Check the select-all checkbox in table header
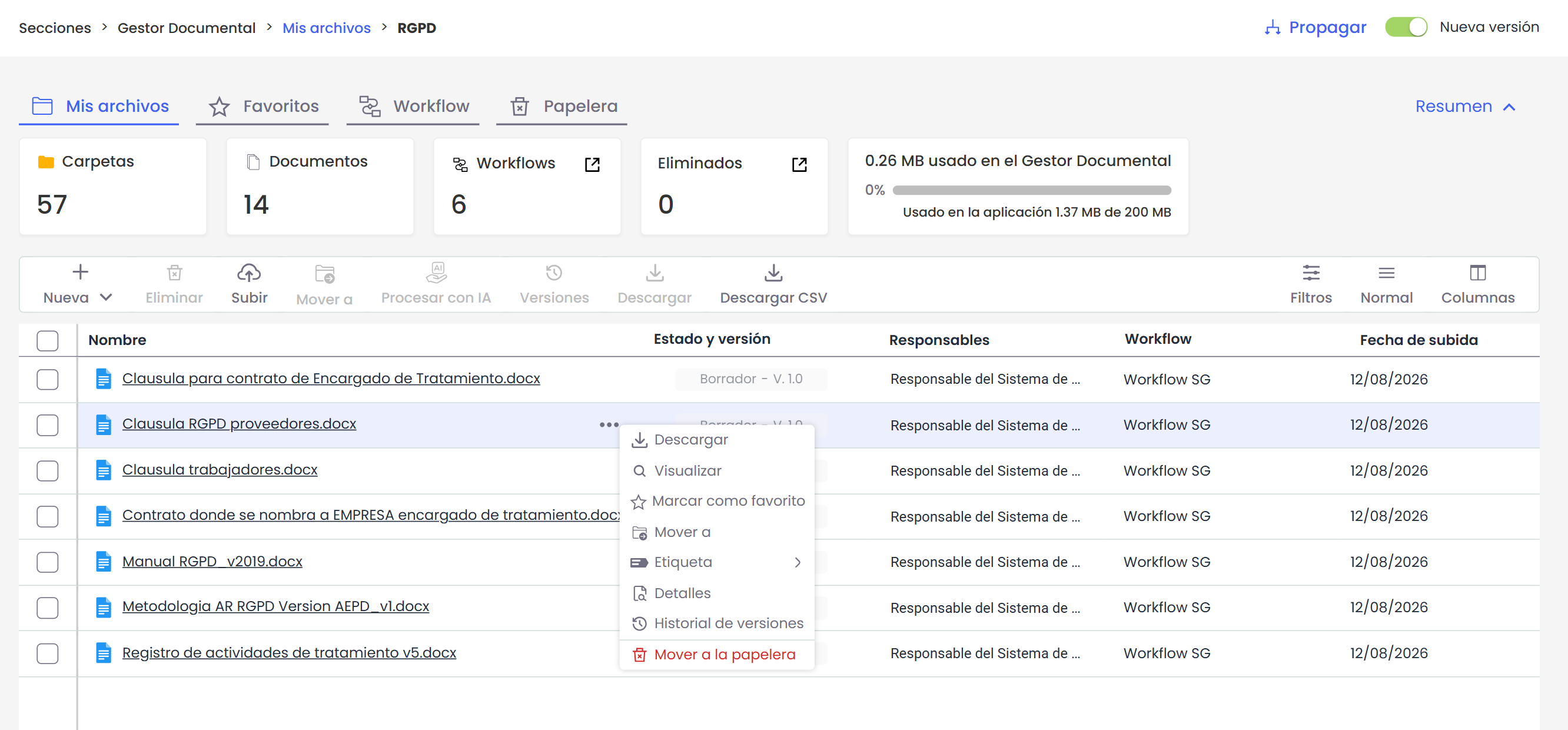The width and height of the screenshot is (1568, 730). point(48,340)
